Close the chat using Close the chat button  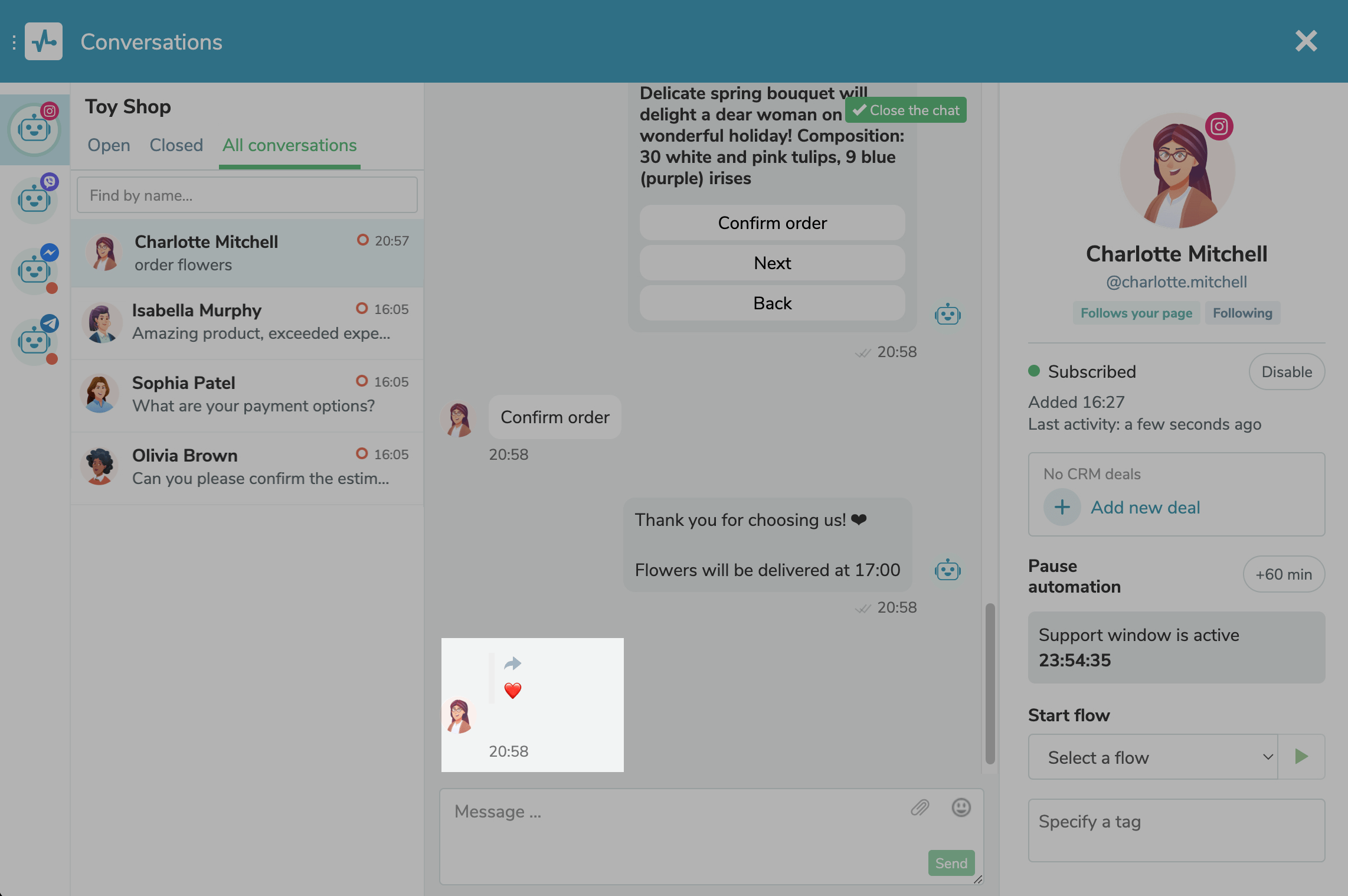tap(905, 109)
